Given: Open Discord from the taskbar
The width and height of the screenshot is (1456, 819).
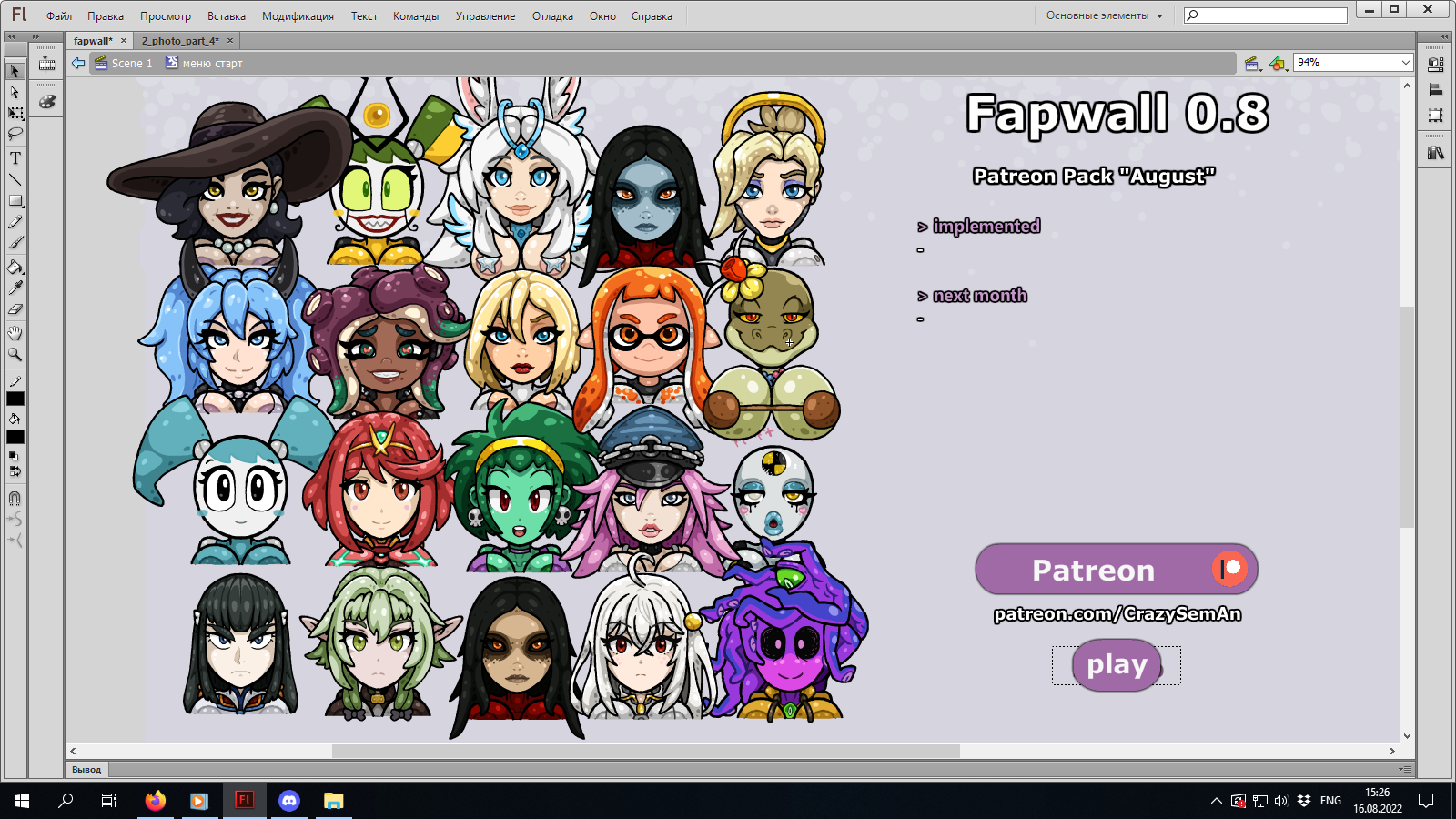Looking at the screenshot, I should 289,801.
